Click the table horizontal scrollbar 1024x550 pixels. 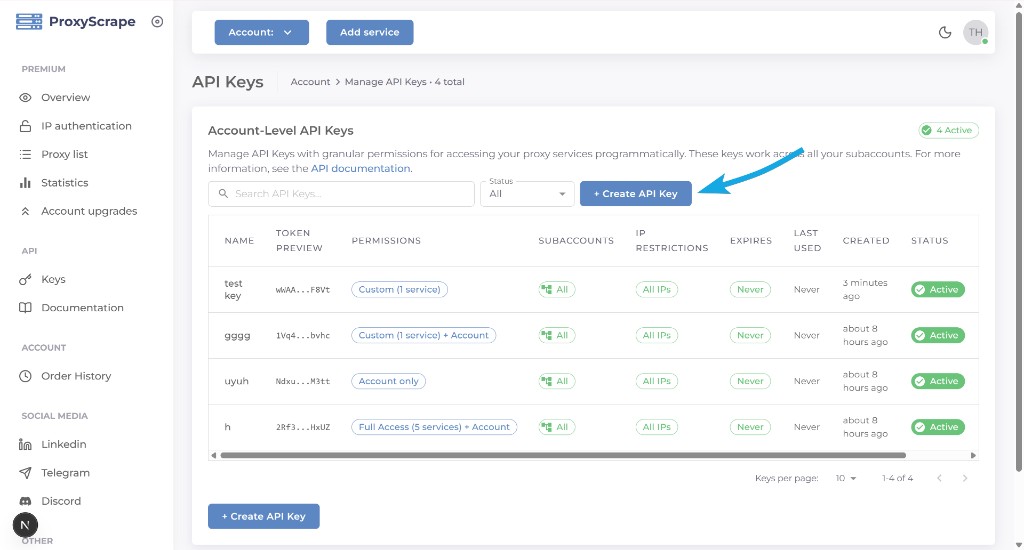coord(563,455)
